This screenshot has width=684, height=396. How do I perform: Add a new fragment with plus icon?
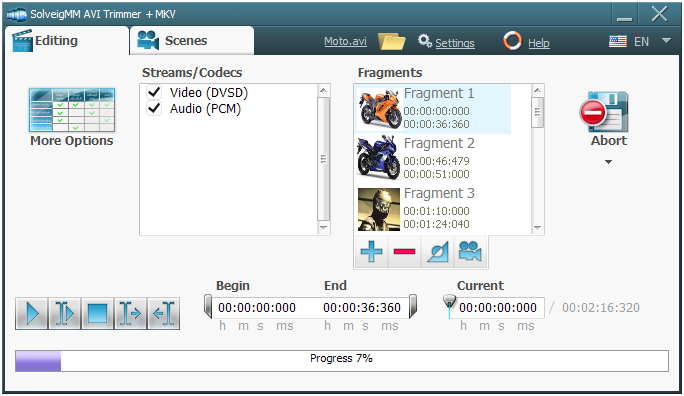(x=371, y=252)
